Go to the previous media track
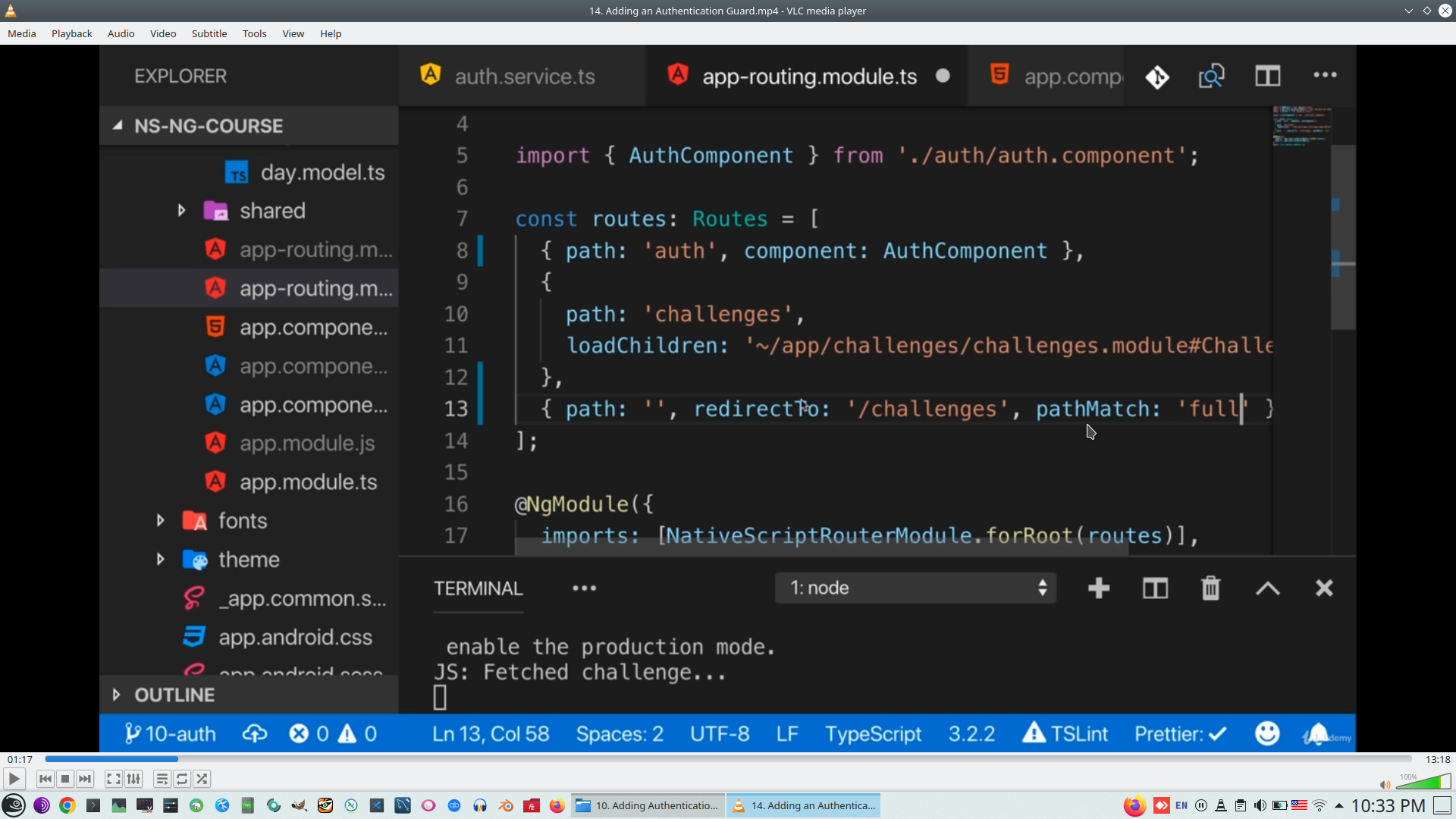Screen dimensions: 1456x819 (45, 779)
